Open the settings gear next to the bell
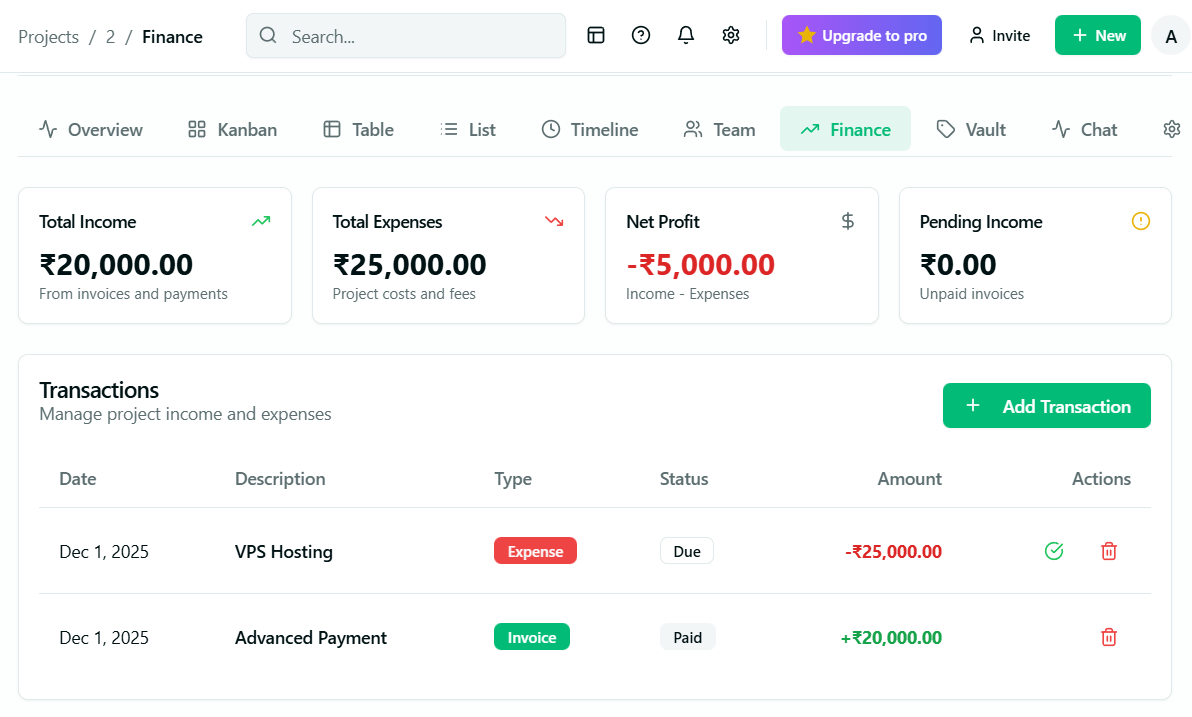This screenshot has width=1192, height=717. click(x=731, y=35)
